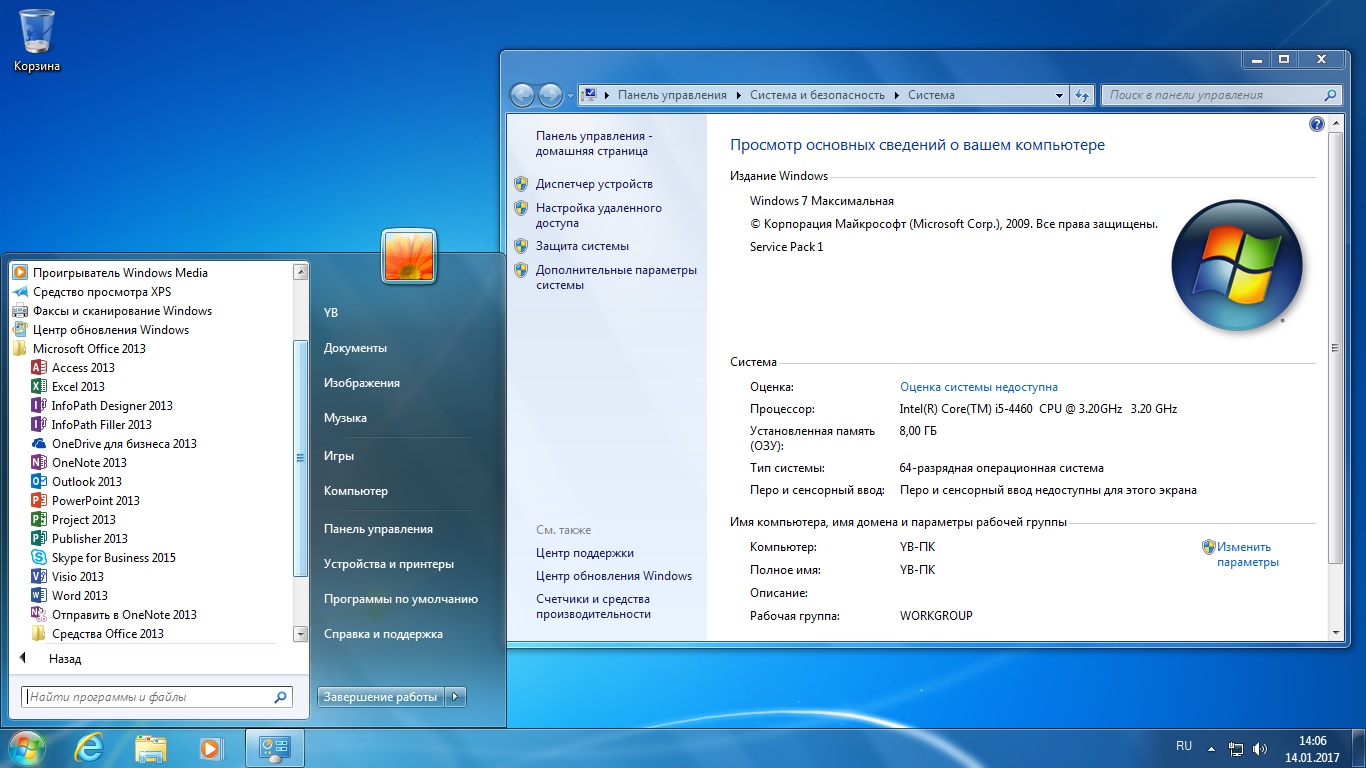Click Оценка системы недоступна link
Viewport: 1366px width, 768px height.
pyautogui.click(x=979, y=387)
